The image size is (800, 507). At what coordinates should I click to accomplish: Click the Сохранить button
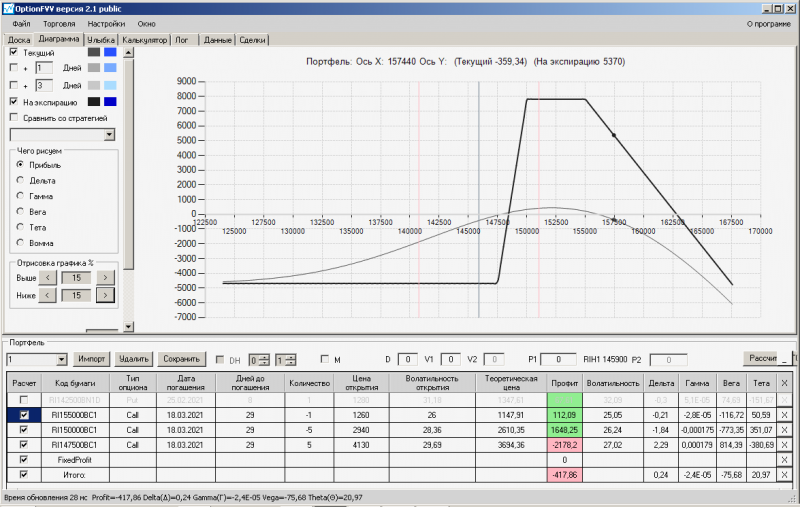click(x=181, y=359)
